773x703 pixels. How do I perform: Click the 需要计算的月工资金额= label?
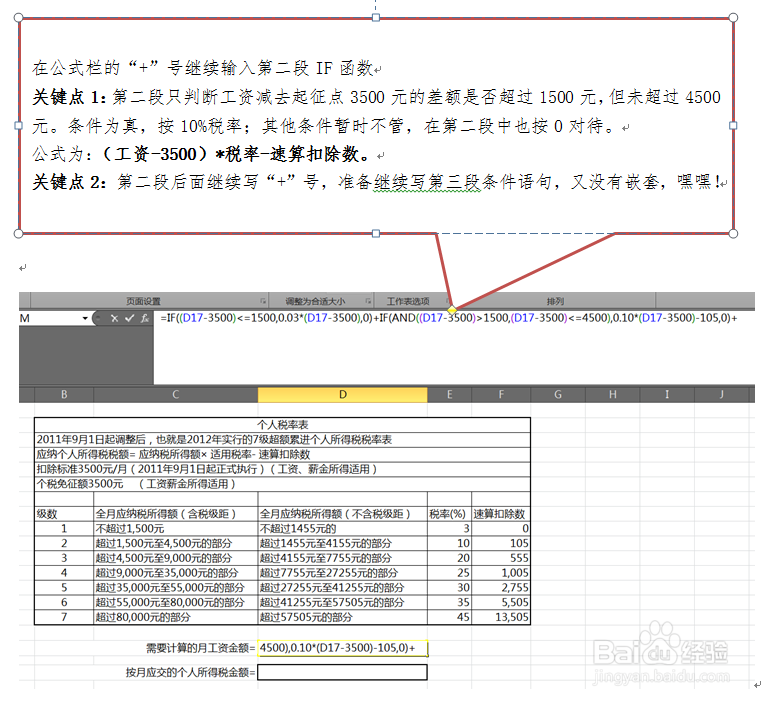[201, 648]
